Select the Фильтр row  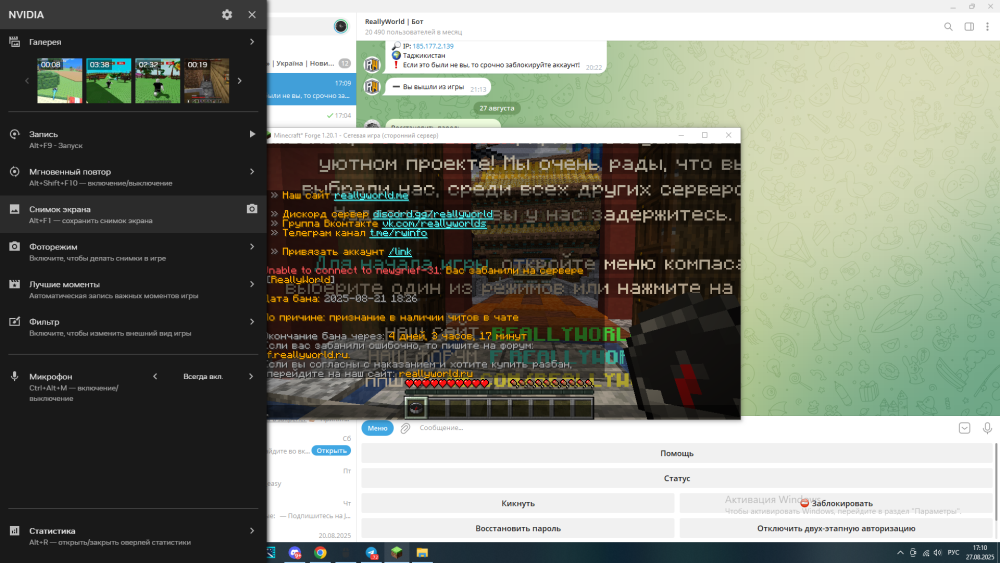coord(133,327)
